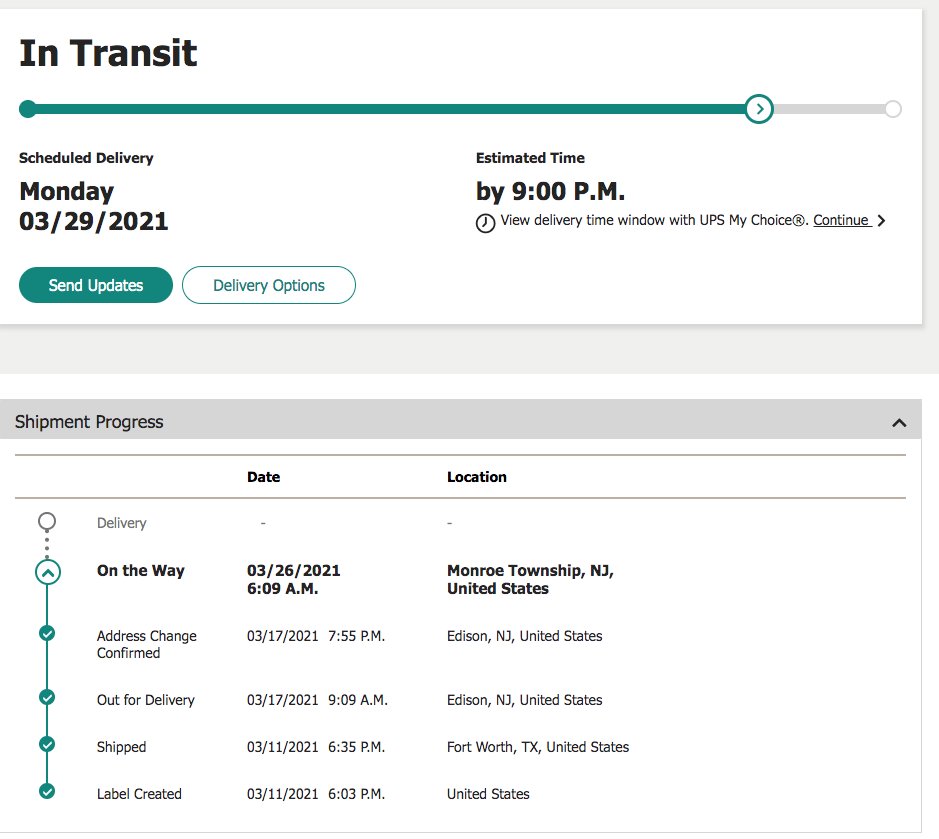Click Monroe Township, NJ location text
This screenshot has width=939, height=839.
(530, 579)
